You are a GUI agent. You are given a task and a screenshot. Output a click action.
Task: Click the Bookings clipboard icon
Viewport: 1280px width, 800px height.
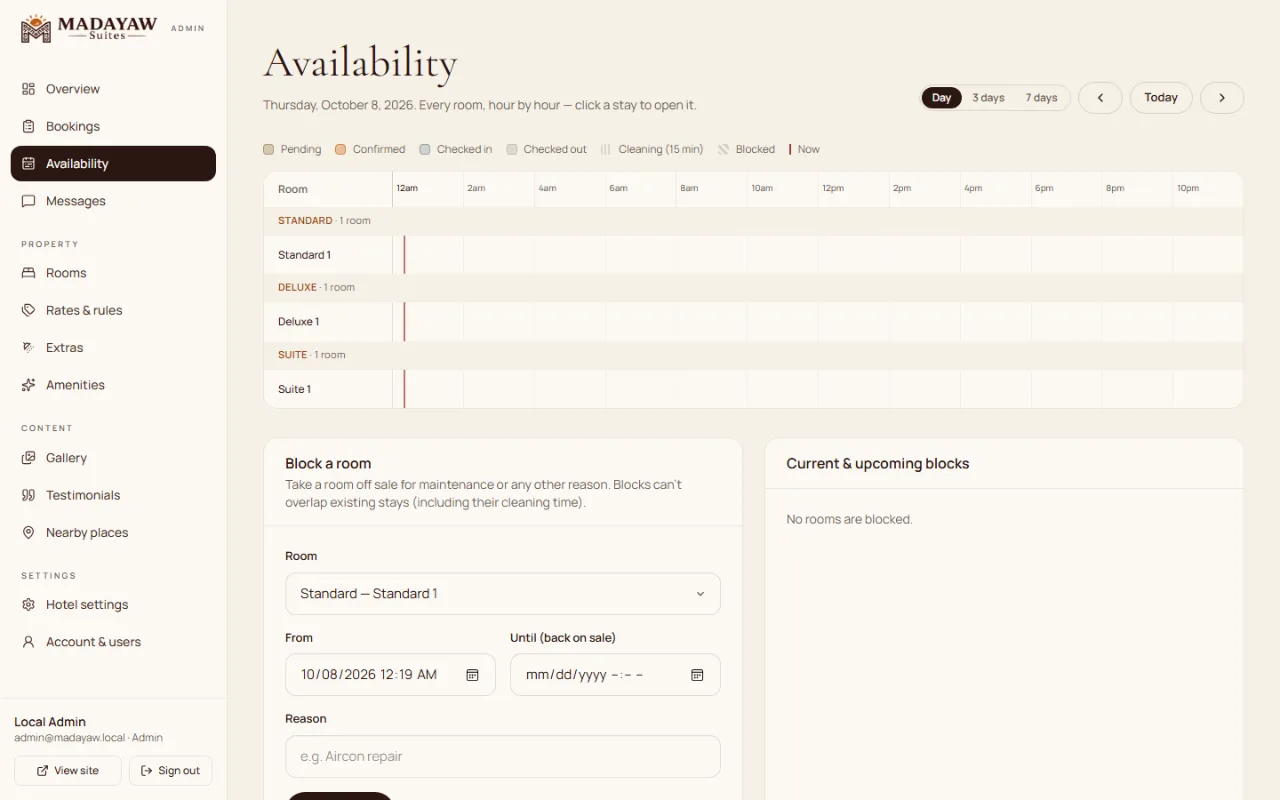click(29, 126)
